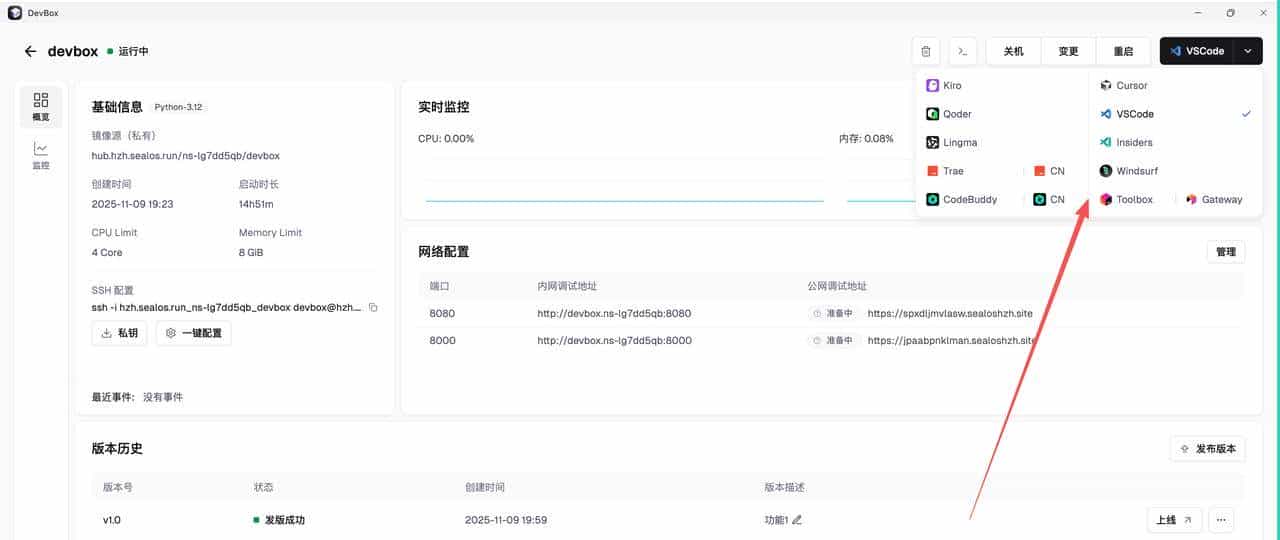Screen dimensions: 1280x540
Task: Download the 私钥 private key
Action: point(119,333)
